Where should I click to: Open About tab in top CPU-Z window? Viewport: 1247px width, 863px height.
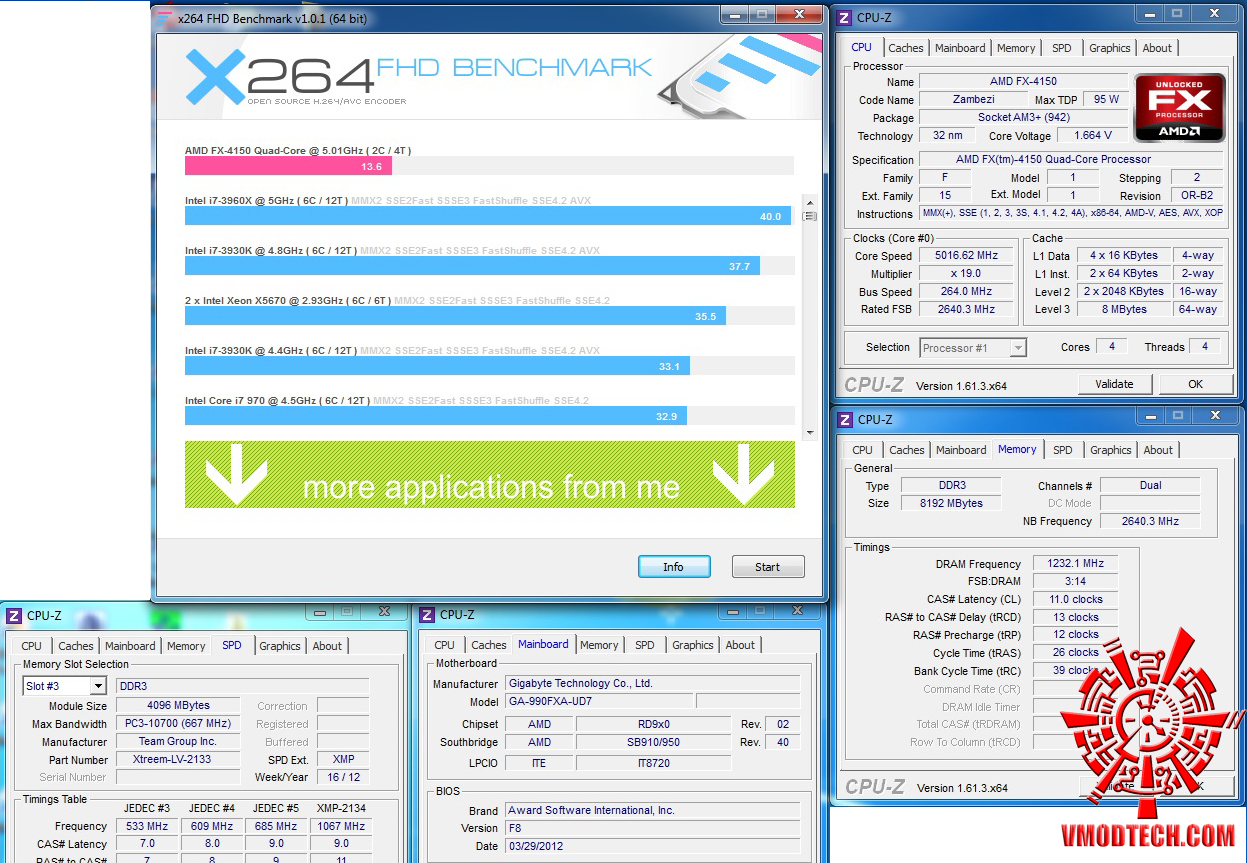[x=1157, y=48]
